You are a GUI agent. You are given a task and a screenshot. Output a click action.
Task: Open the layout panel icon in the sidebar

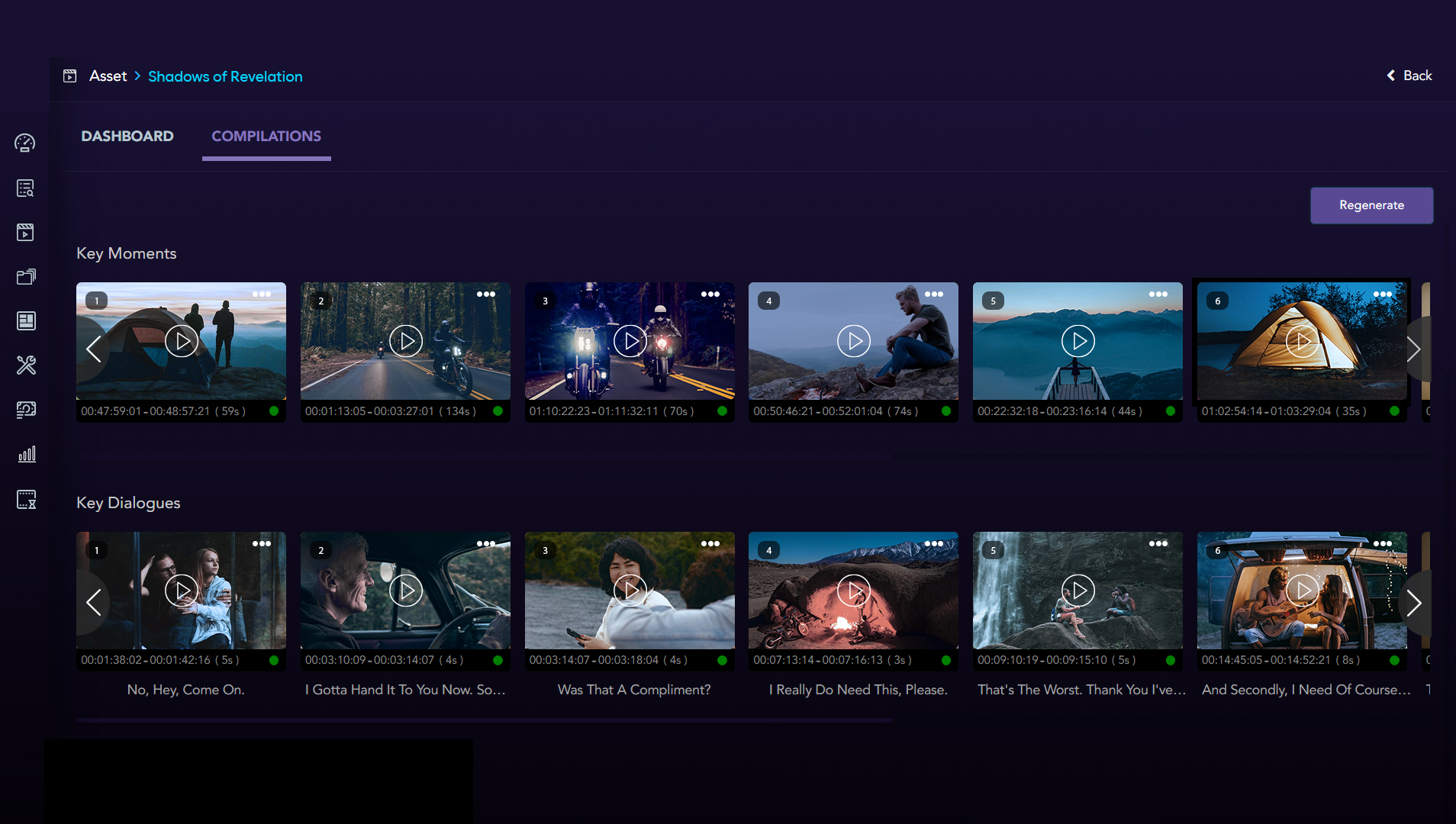(26, 321)
